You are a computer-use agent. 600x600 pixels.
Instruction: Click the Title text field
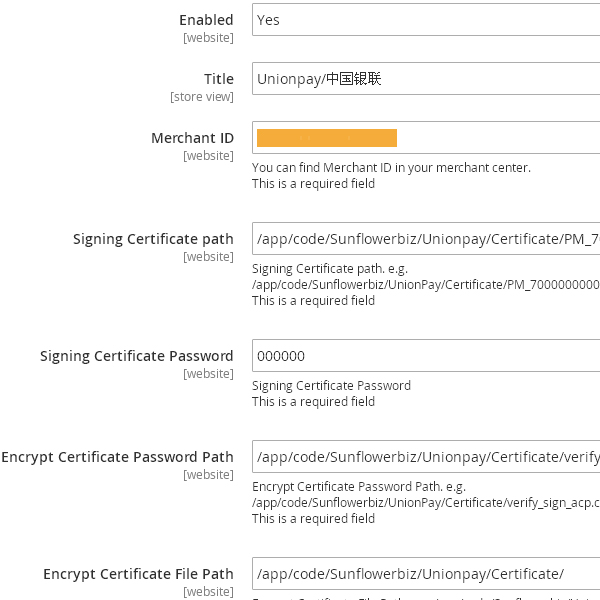(425, 79)
